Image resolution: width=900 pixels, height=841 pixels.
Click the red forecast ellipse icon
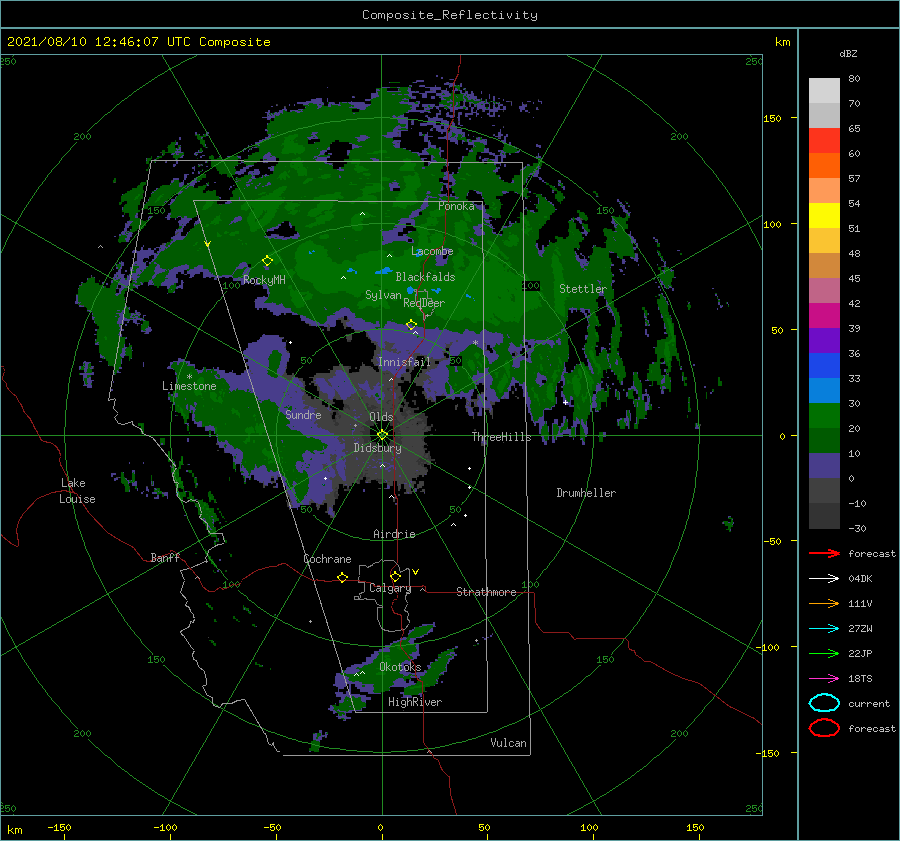pos(824,728)
